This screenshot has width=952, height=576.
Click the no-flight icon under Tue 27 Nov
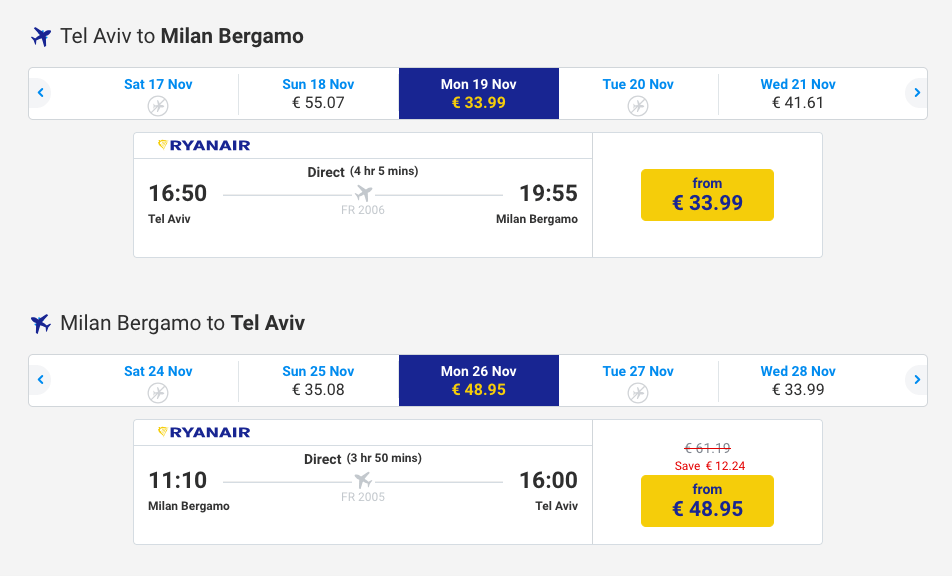click(x=638, y=392)
